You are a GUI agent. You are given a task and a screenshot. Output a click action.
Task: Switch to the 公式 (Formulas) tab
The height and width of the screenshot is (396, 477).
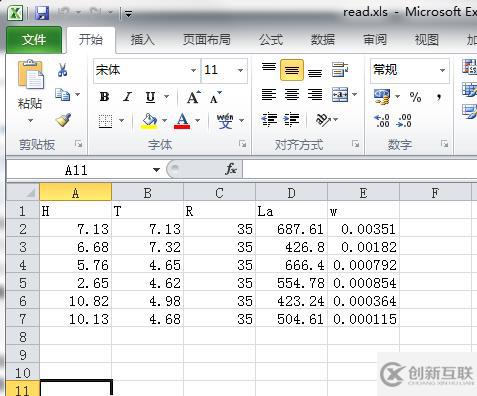coord(271,40)
